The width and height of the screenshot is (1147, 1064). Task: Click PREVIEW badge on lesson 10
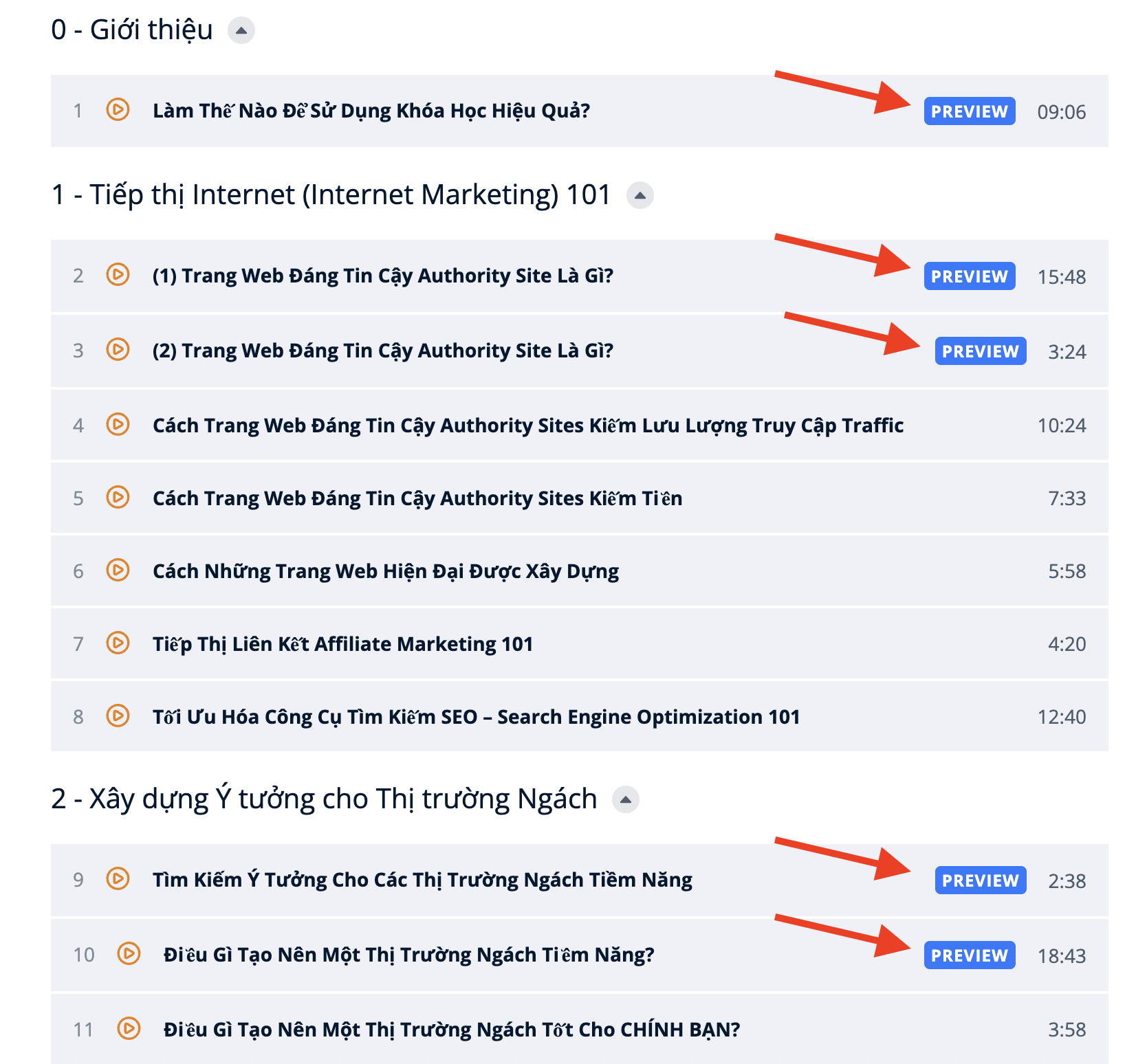pos(969,955)
